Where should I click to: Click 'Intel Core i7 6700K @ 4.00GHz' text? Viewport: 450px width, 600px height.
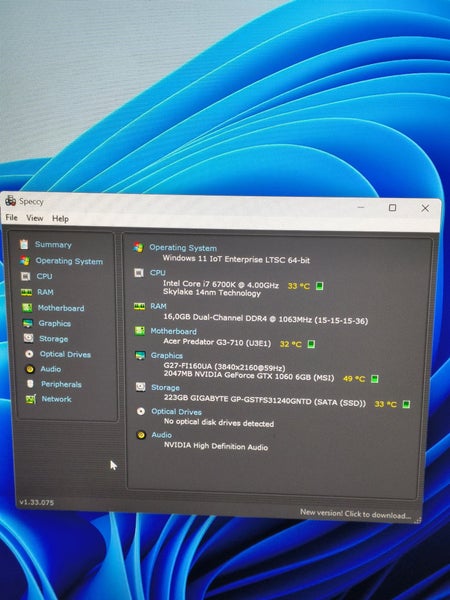(x=221, y=284)
